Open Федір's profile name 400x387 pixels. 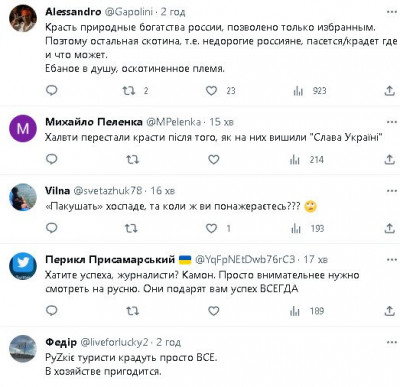(x=61, y=342)
